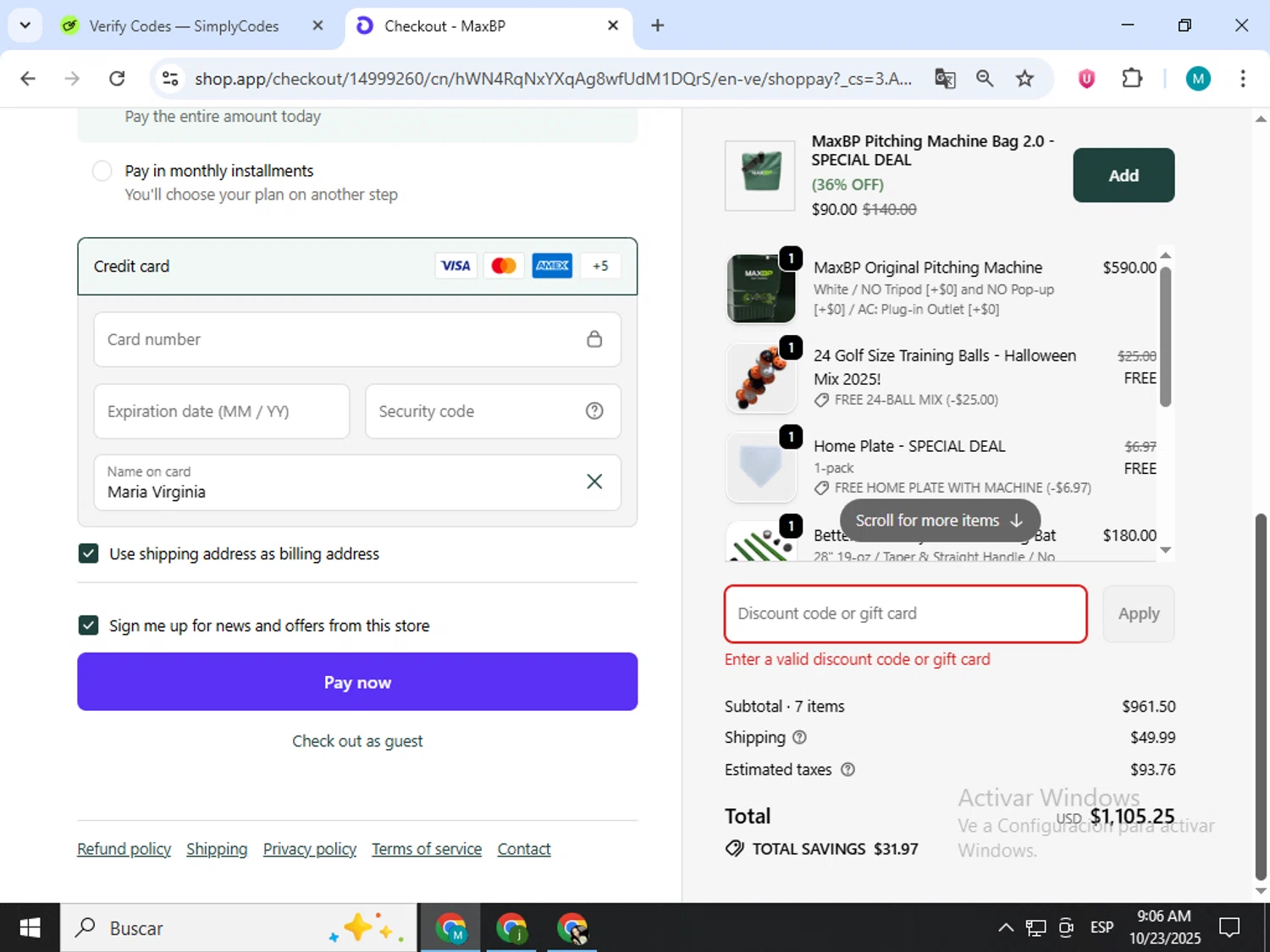
Task: Open a new browser tab
Action: 657,25
